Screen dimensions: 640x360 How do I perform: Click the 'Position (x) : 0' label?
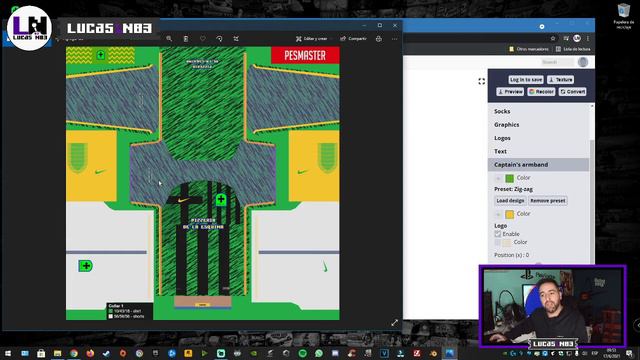[511, 255]
